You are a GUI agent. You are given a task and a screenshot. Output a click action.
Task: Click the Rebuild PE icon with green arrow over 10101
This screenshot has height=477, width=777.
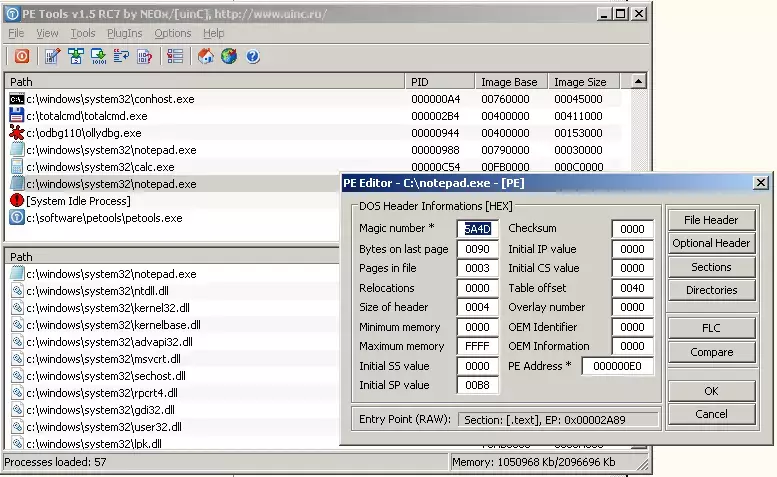pos(99,56)
